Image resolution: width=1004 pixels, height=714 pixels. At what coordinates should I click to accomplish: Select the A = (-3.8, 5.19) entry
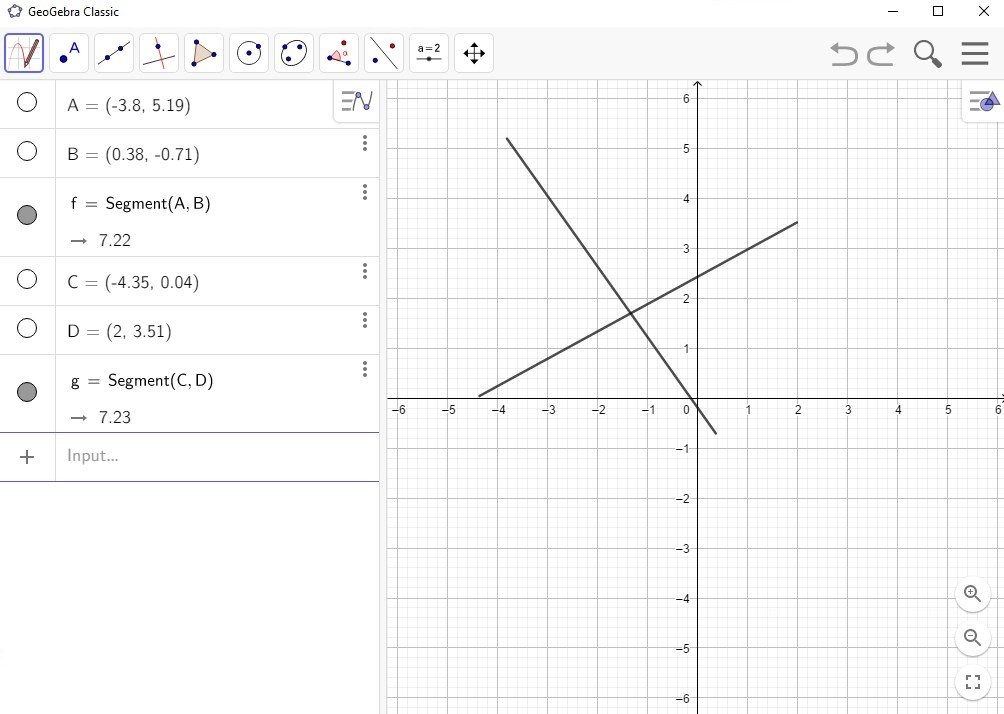pyautogui.click(x=129, y=105)
